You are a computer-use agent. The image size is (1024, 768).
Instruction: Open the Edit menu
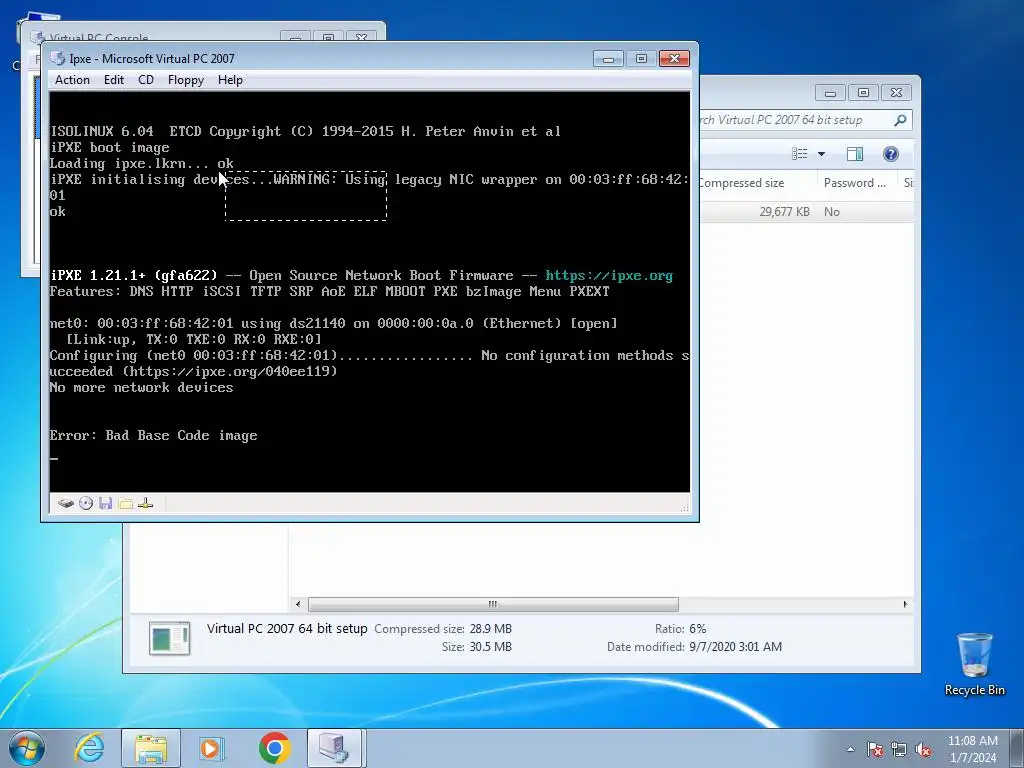tap(114, 80)
